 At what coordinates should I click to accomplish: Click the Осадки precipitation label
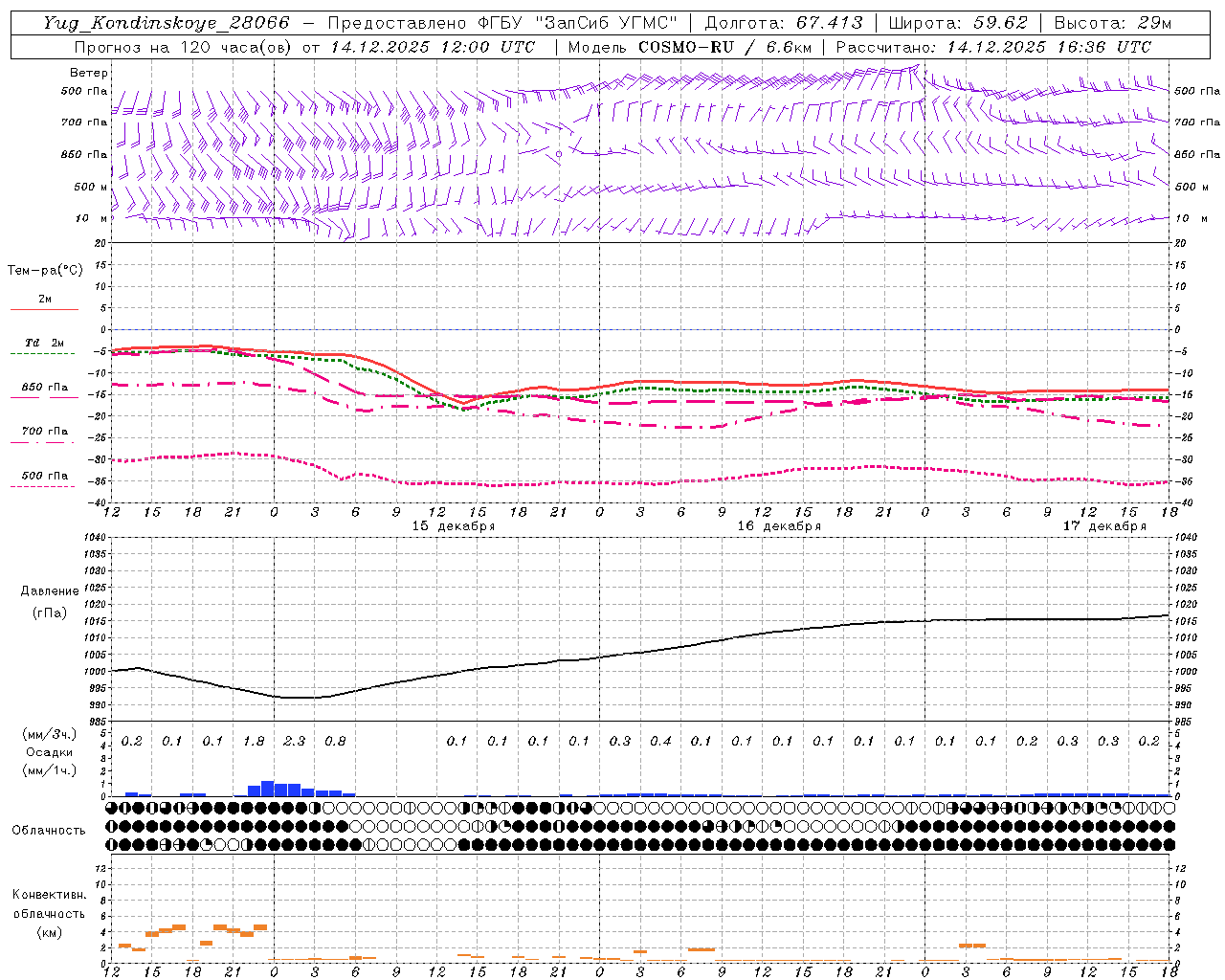coord(50,752)
